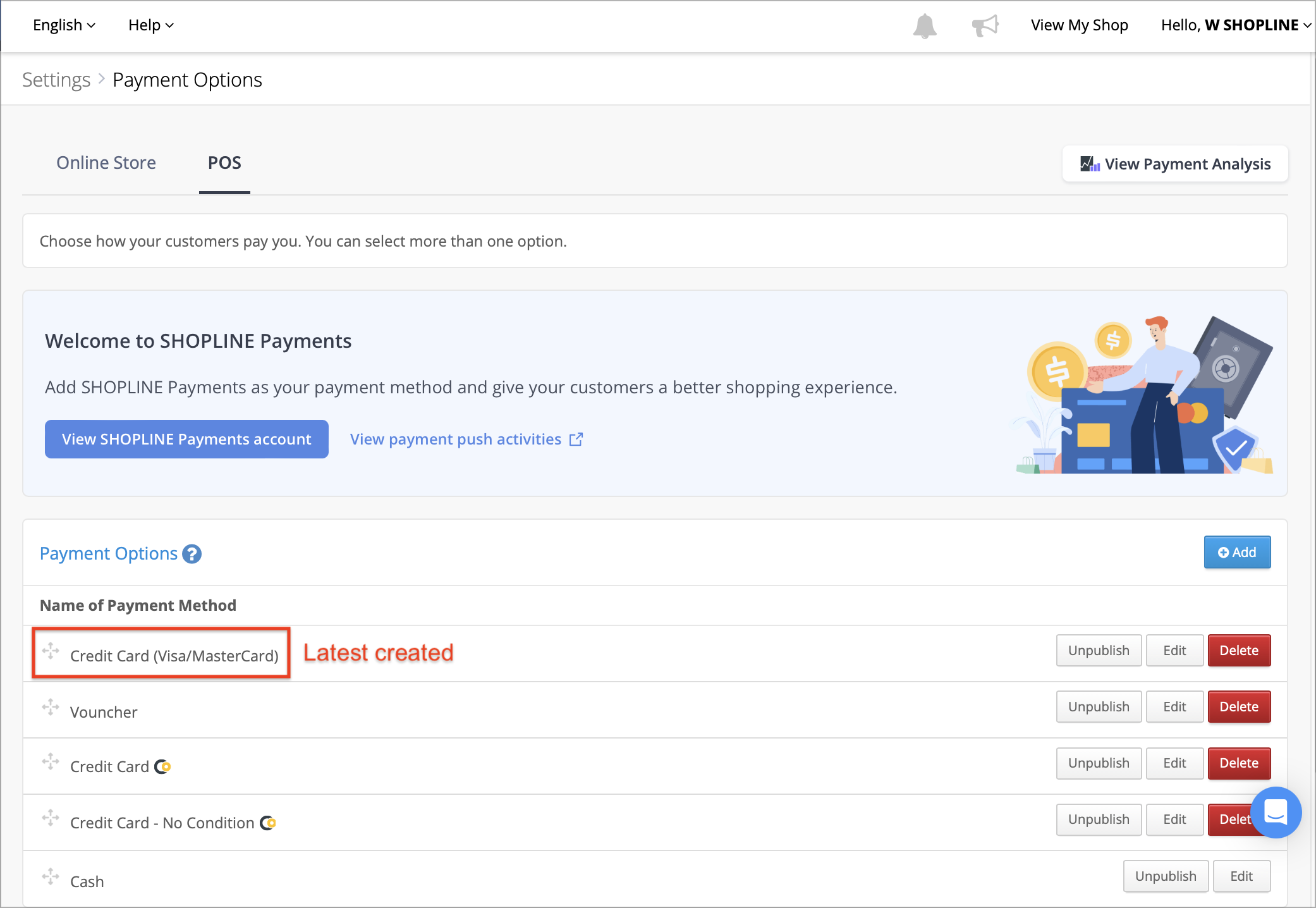This screenshot has height=908, width=1316.
Task: Click the badge icon next to plain Credit Card
Action: 162,766
